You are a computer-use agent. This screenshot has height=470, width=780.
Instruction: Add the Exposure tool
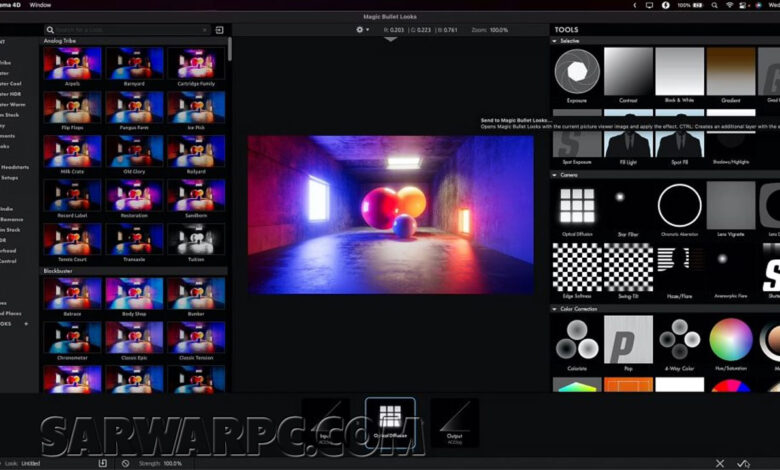pyautogui.click(x=577, y=72)
